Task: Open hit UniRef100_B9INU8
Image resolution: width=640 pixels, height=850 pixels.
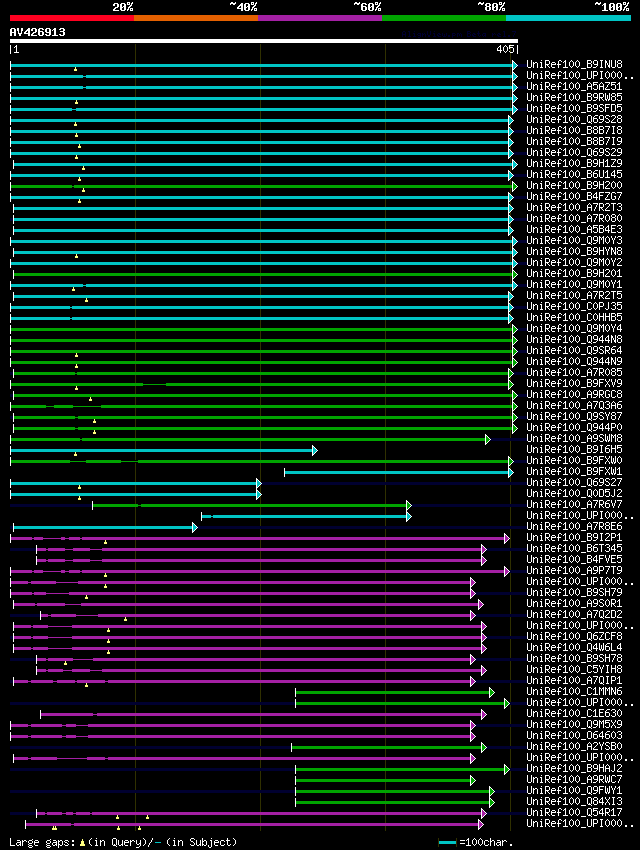Action: tap(574, 65)
